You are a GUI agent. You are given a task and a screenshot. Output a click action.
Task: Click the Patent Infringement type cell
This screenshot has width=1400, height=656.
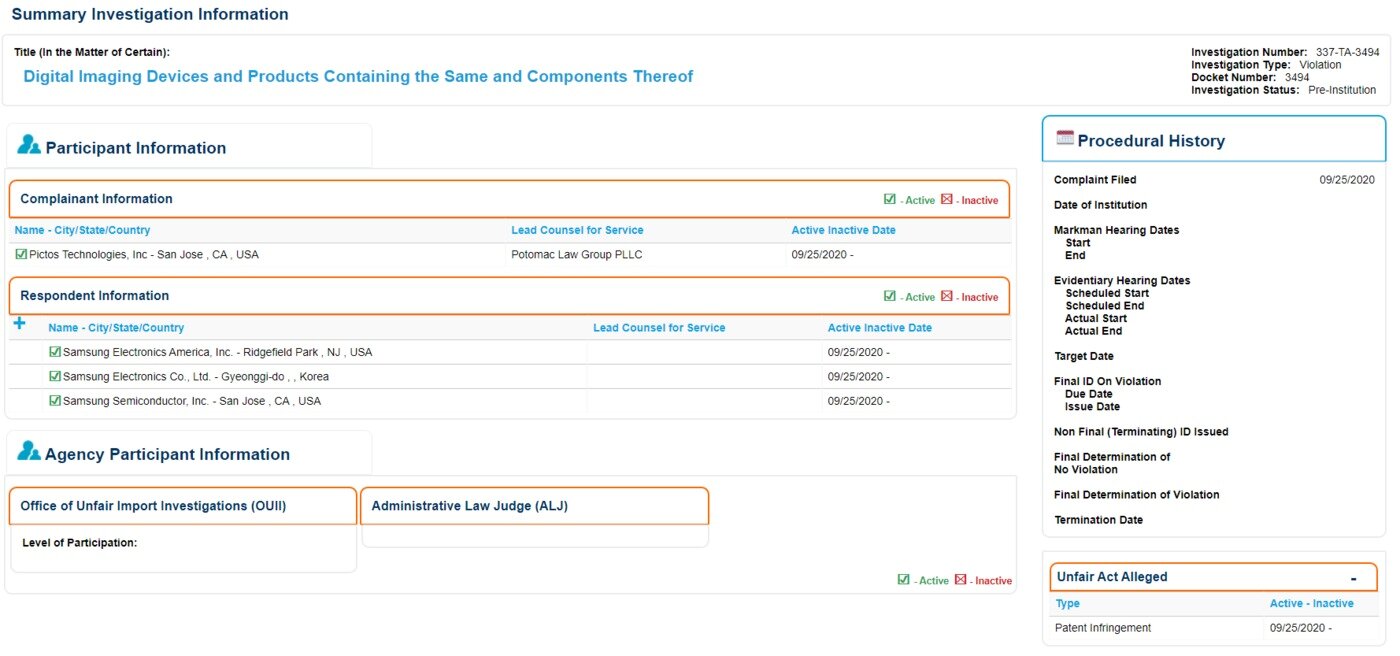[1103, 628]
